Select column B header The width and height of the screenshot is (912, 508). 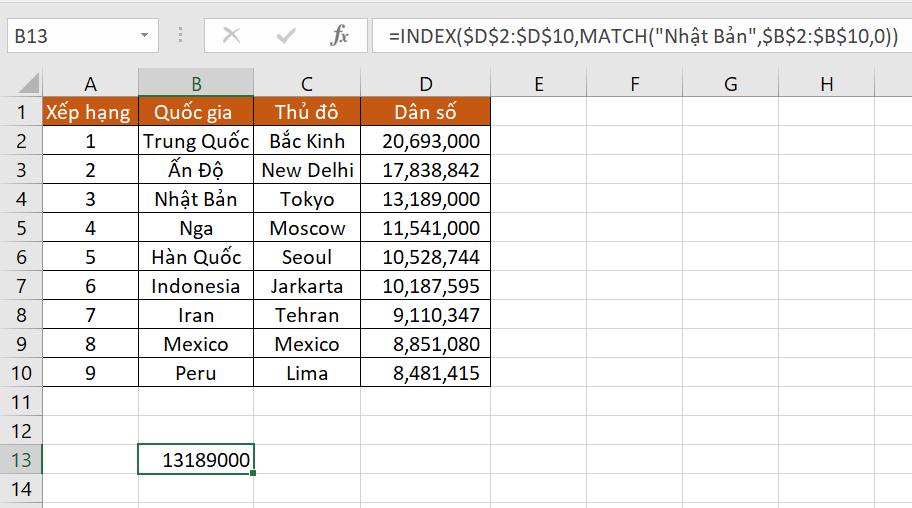tap(196, 84)
